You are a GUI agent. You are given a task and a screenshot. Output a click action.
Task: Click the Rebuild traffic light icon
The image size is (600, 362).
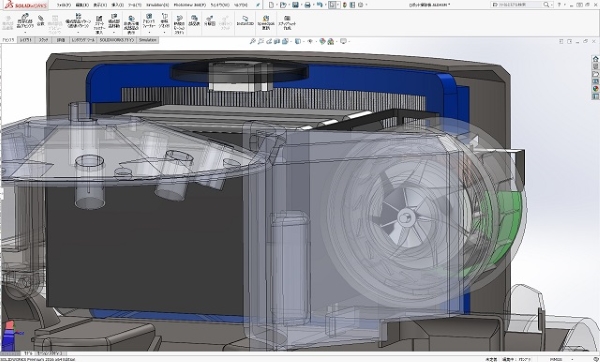click(x=345, y=5)
